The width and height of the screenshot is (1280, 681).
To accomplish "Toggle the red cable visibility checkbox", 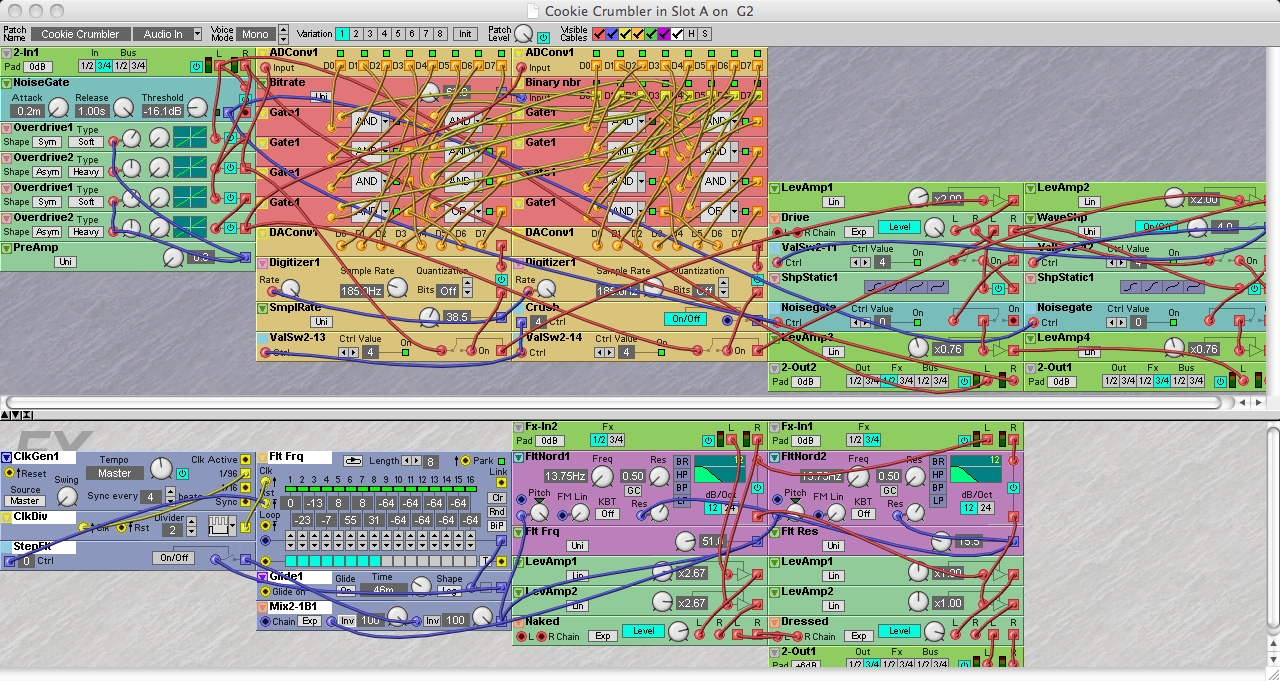I will (599, 34).
